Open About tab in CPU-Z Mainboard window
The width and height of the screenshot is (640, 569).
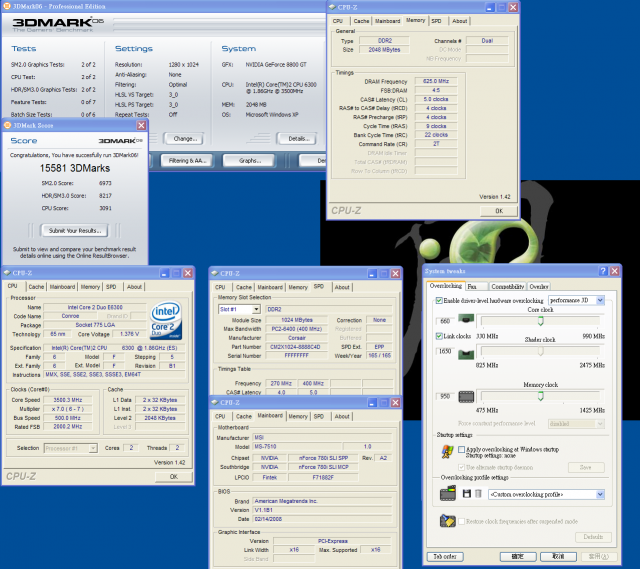[x=342, y=416]
